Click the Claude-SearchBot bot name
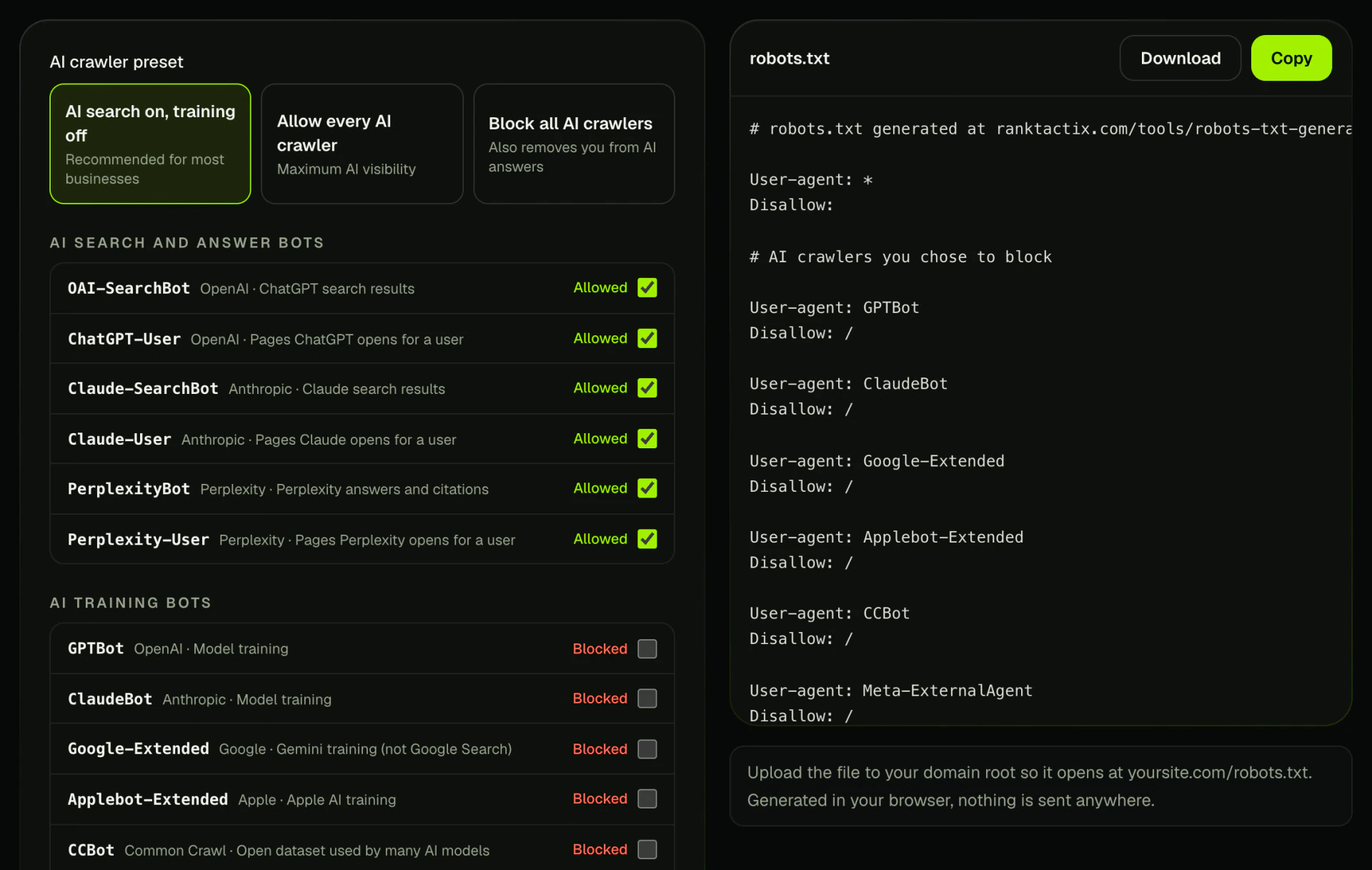The height and width of the screenshot is (870, 1372). (x=143, y=388)
